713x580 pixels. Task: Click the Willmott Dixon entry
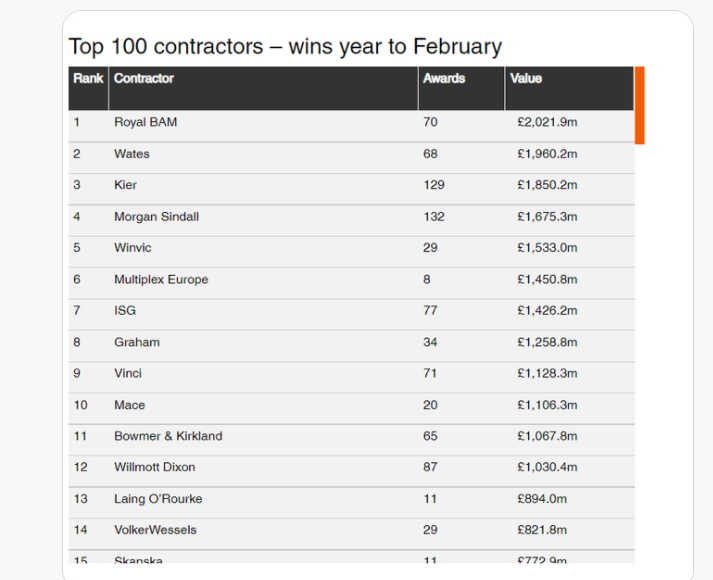pyautogui.click(x=155, y=467)
